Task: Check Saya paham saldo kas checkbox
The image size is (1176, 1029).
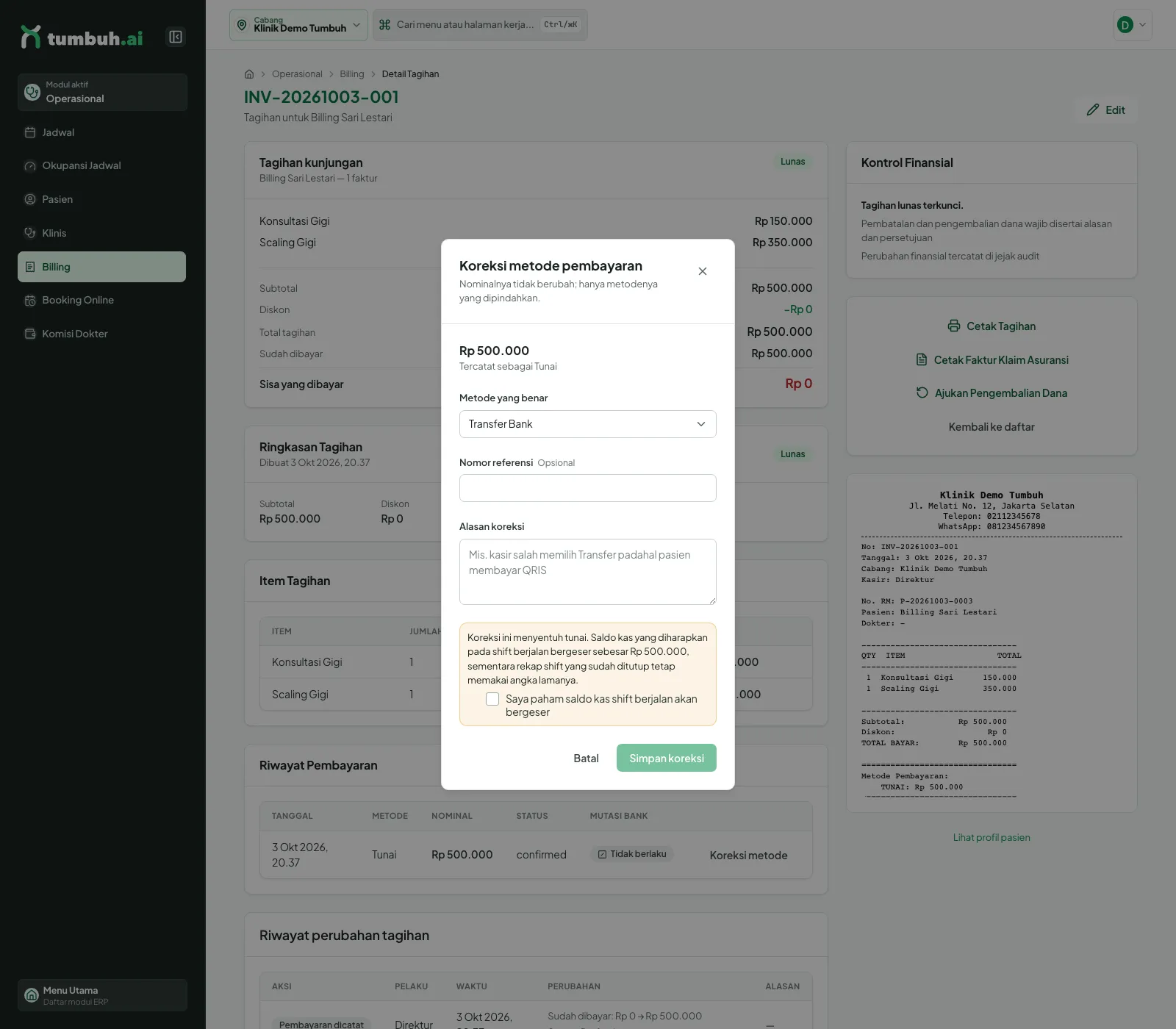Action: point(492,699)
